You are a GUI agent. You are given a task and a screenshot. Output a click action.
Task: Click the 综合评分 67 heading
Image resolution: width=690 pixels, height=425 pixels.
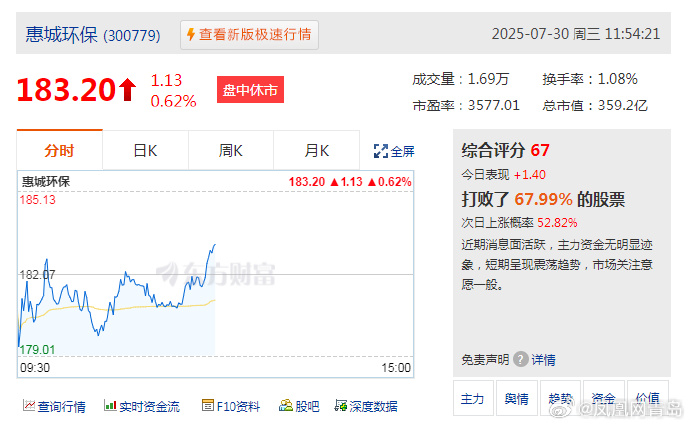[505, 150]
